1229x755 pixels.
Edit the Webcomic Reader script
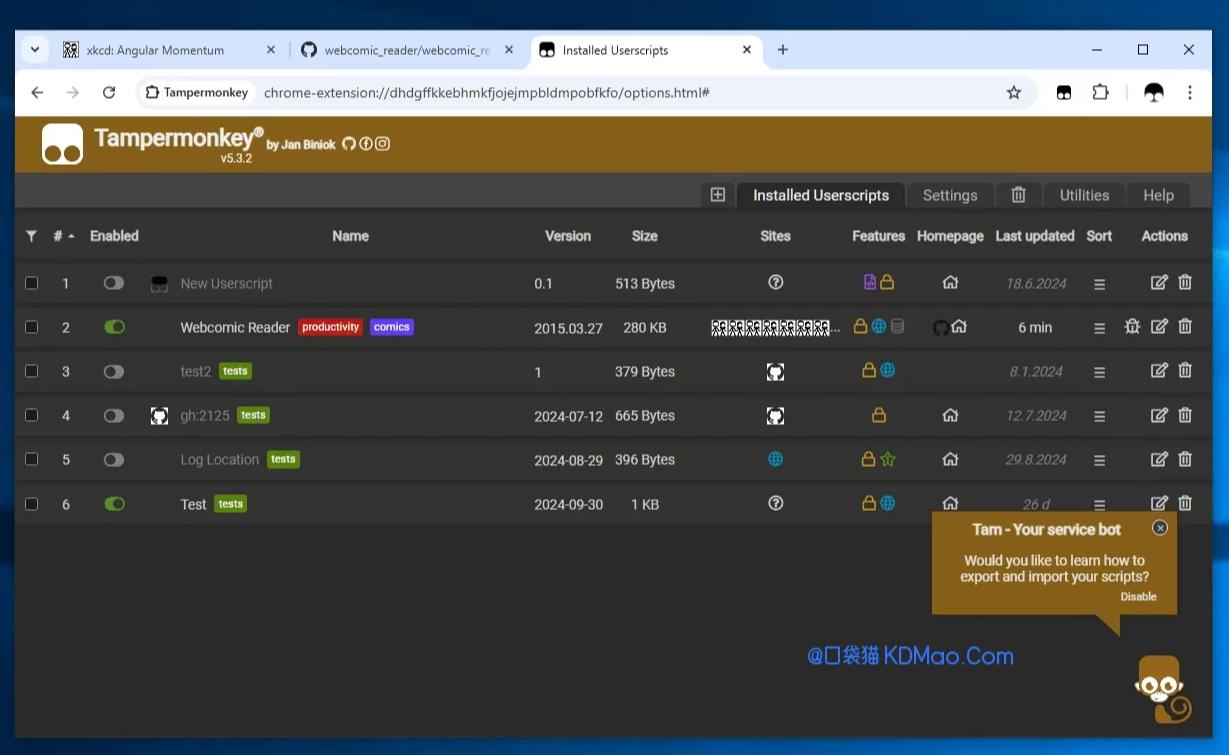[x=1159, y=326]
